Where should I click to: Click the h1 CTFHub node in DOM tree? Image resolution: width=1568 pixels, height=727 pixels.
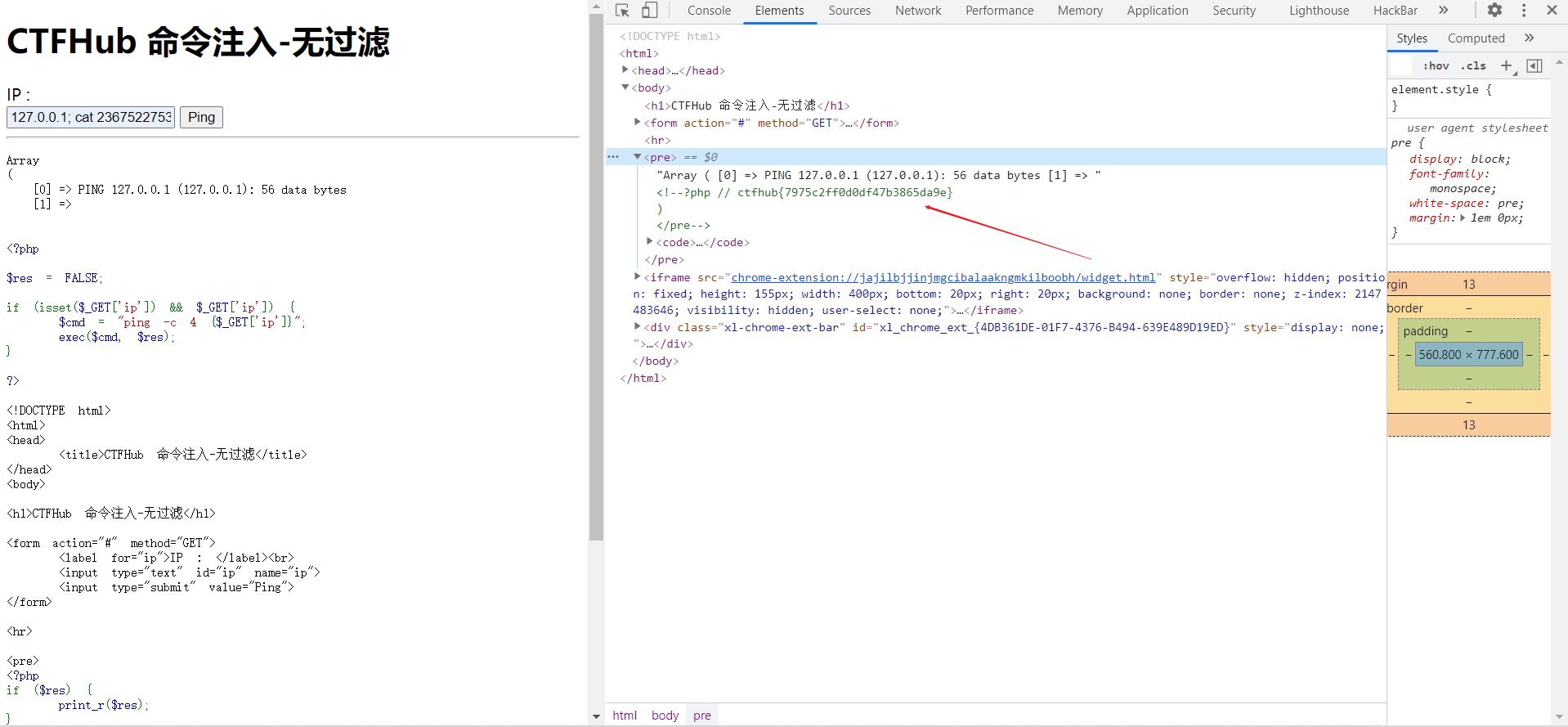[x=747, y=105]
